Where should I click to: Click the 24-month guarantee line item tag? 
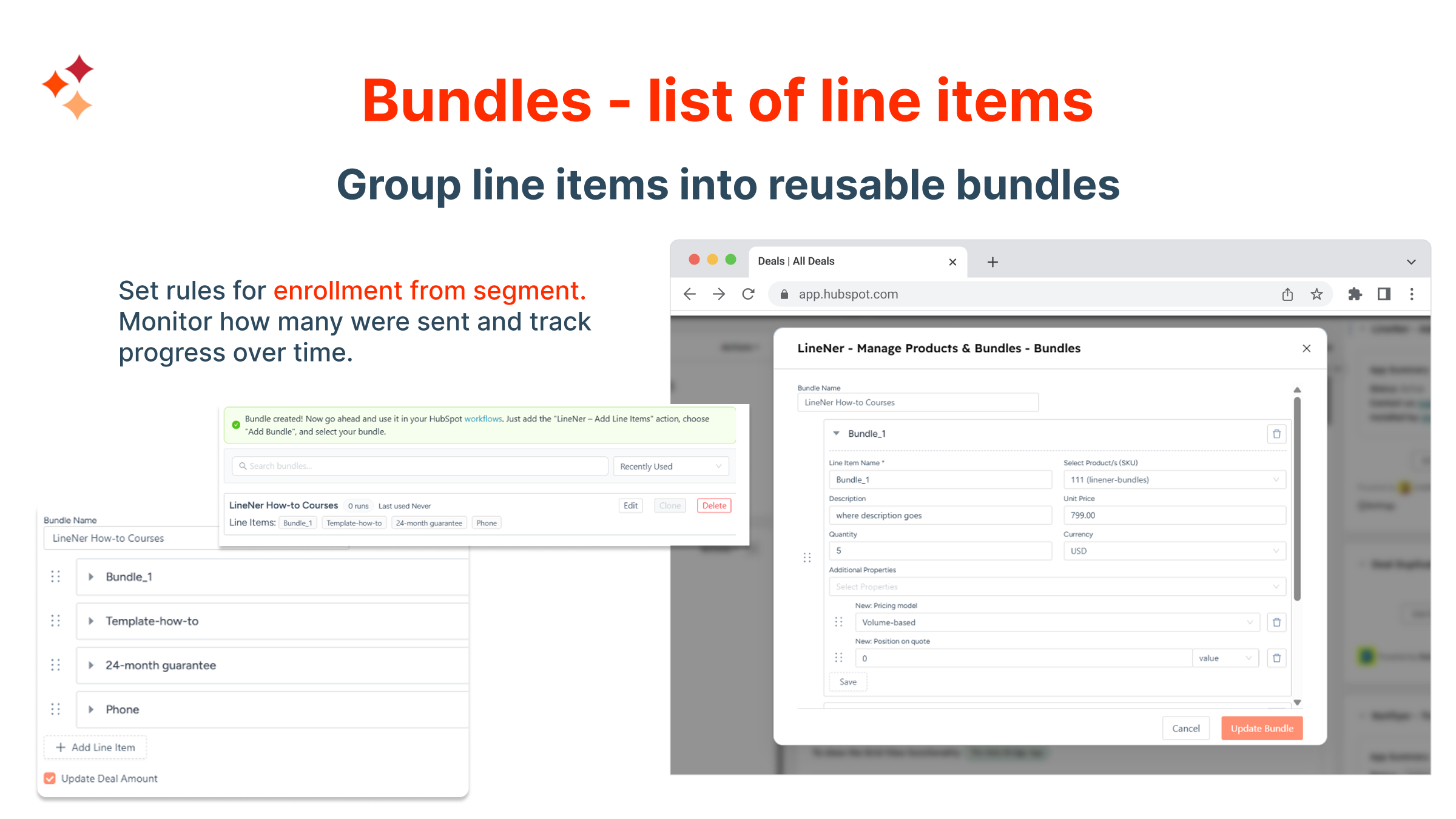[429, 523]
